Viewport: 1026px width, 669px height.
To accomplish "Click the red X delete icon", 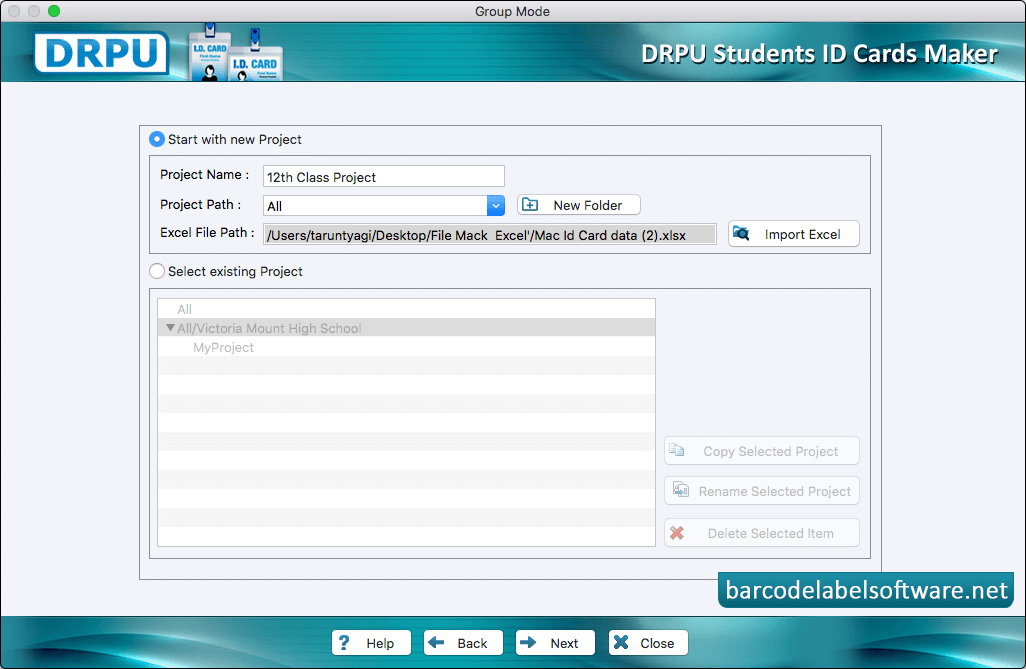I will (677, 533).
